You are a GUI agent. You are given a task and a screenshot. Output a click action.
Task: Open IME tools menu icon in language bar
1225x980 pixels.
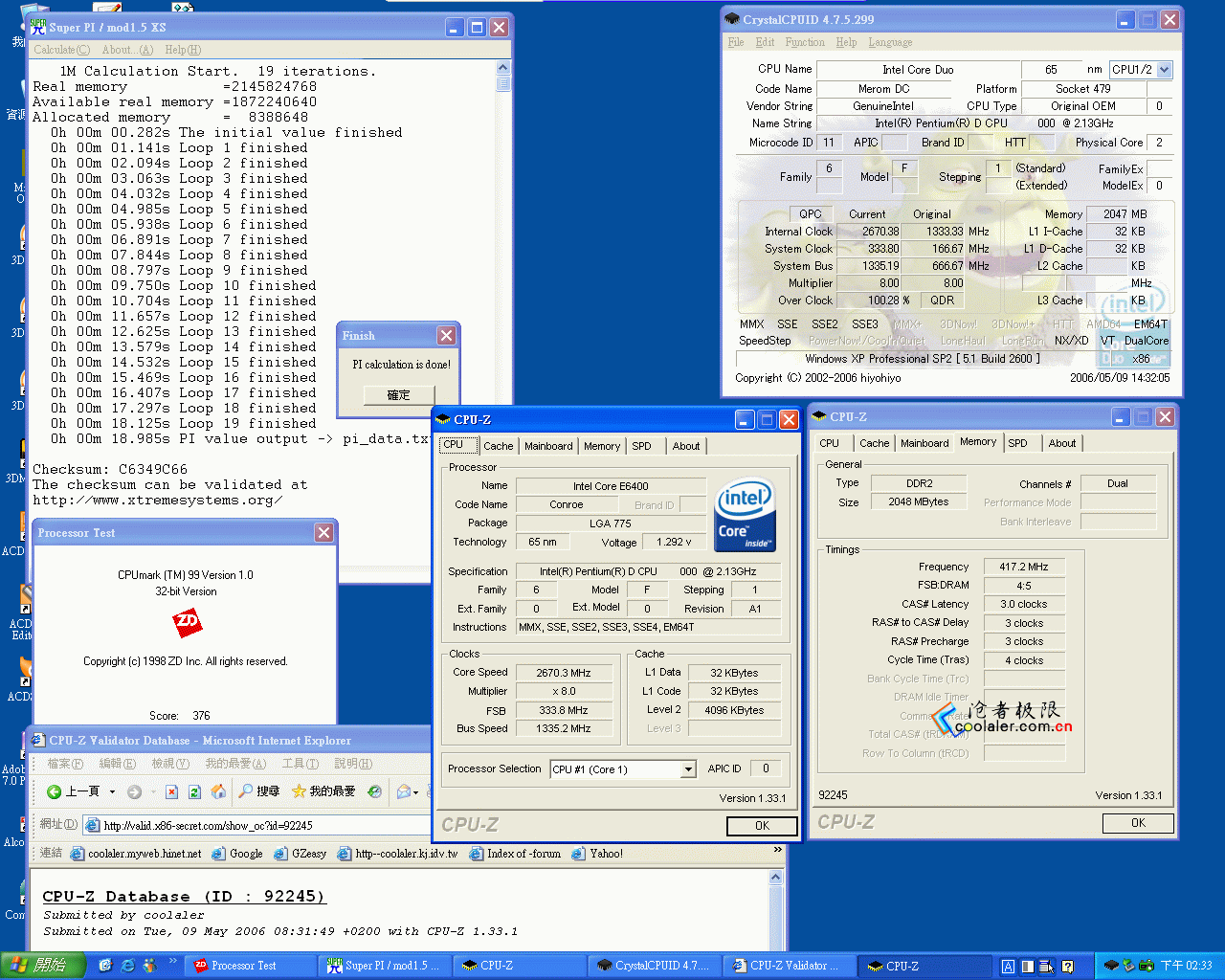(x=1046, y=967)
